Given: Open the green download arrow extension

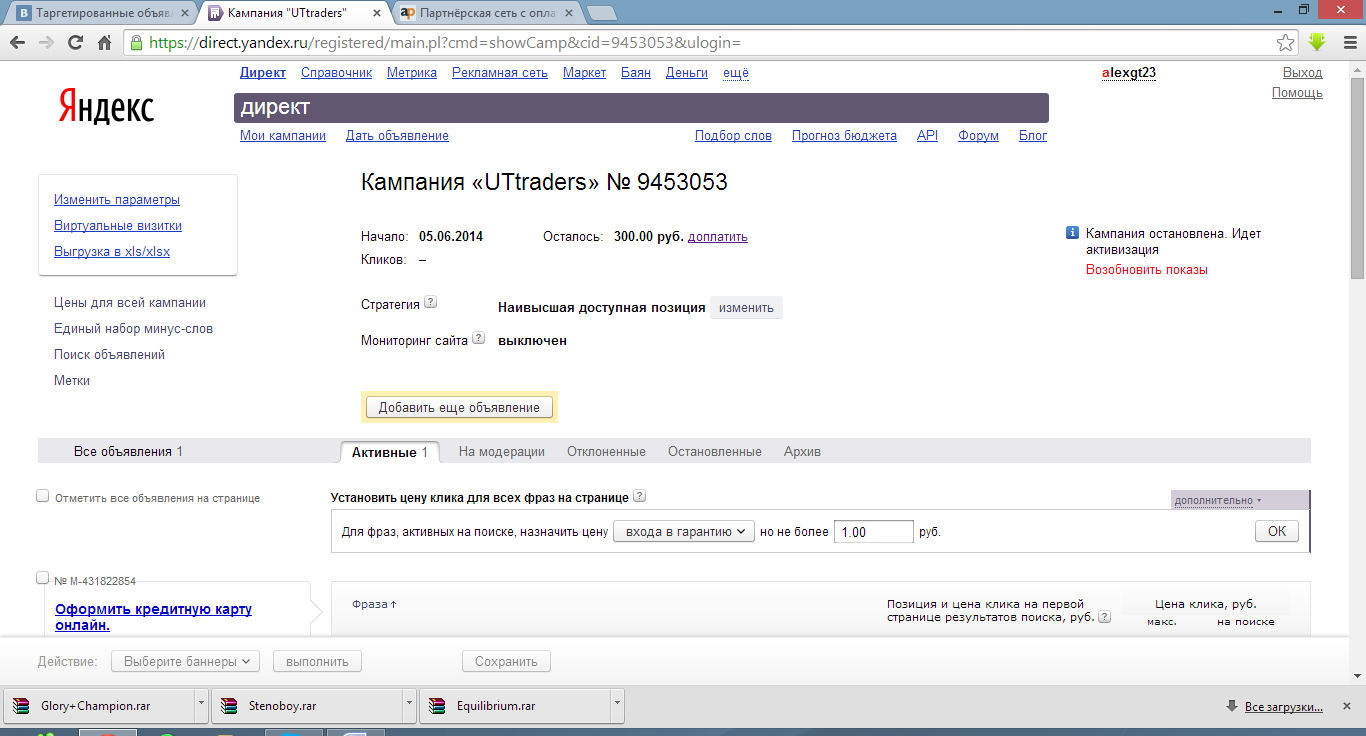Looking at the screenshot, I should (x=1317, y=42).
